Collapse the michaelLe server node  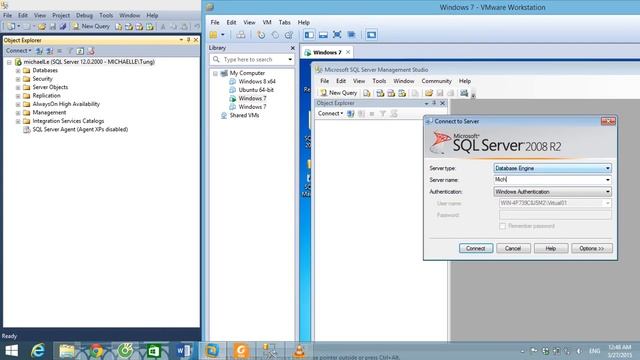pyautogui.click(x=9, y=62)
